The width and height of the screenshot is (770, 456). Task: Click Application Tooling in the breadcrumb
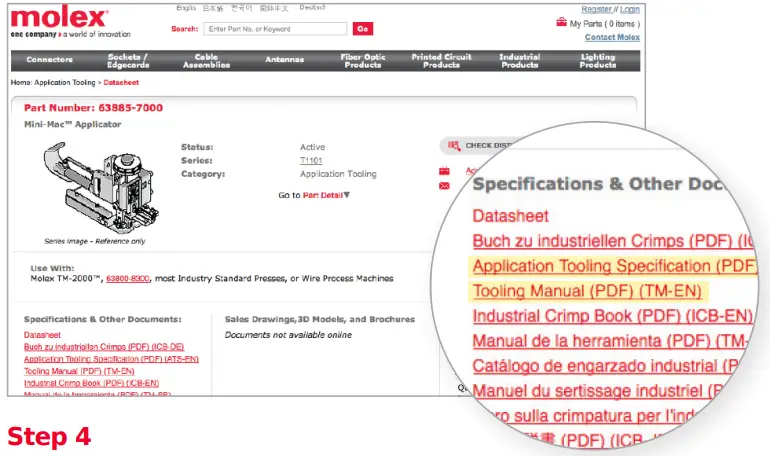(x=65, y=82)
